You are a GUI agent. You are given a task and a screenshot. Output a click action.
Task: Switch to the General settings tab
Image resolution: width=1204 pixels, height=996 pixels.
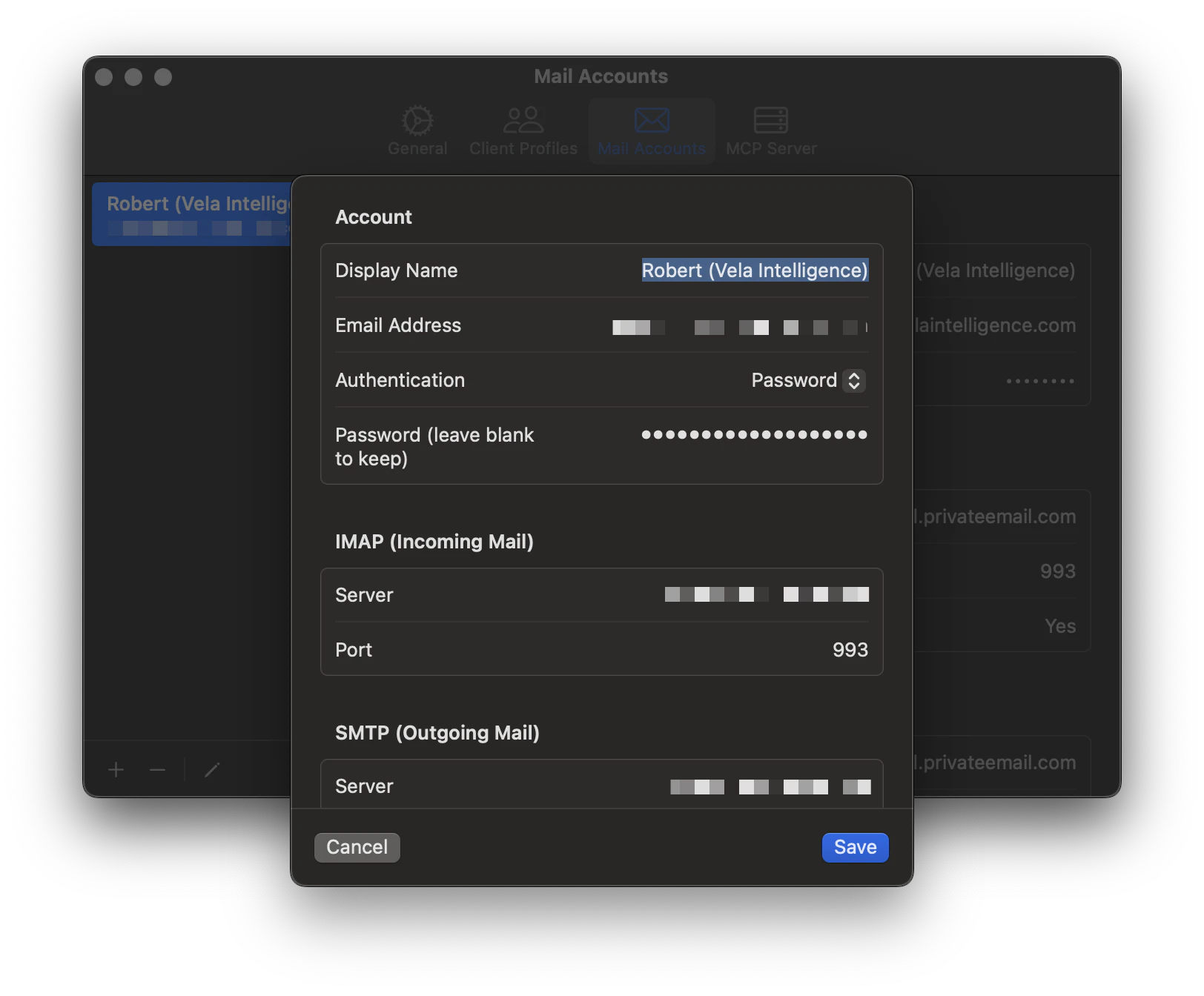417,130
